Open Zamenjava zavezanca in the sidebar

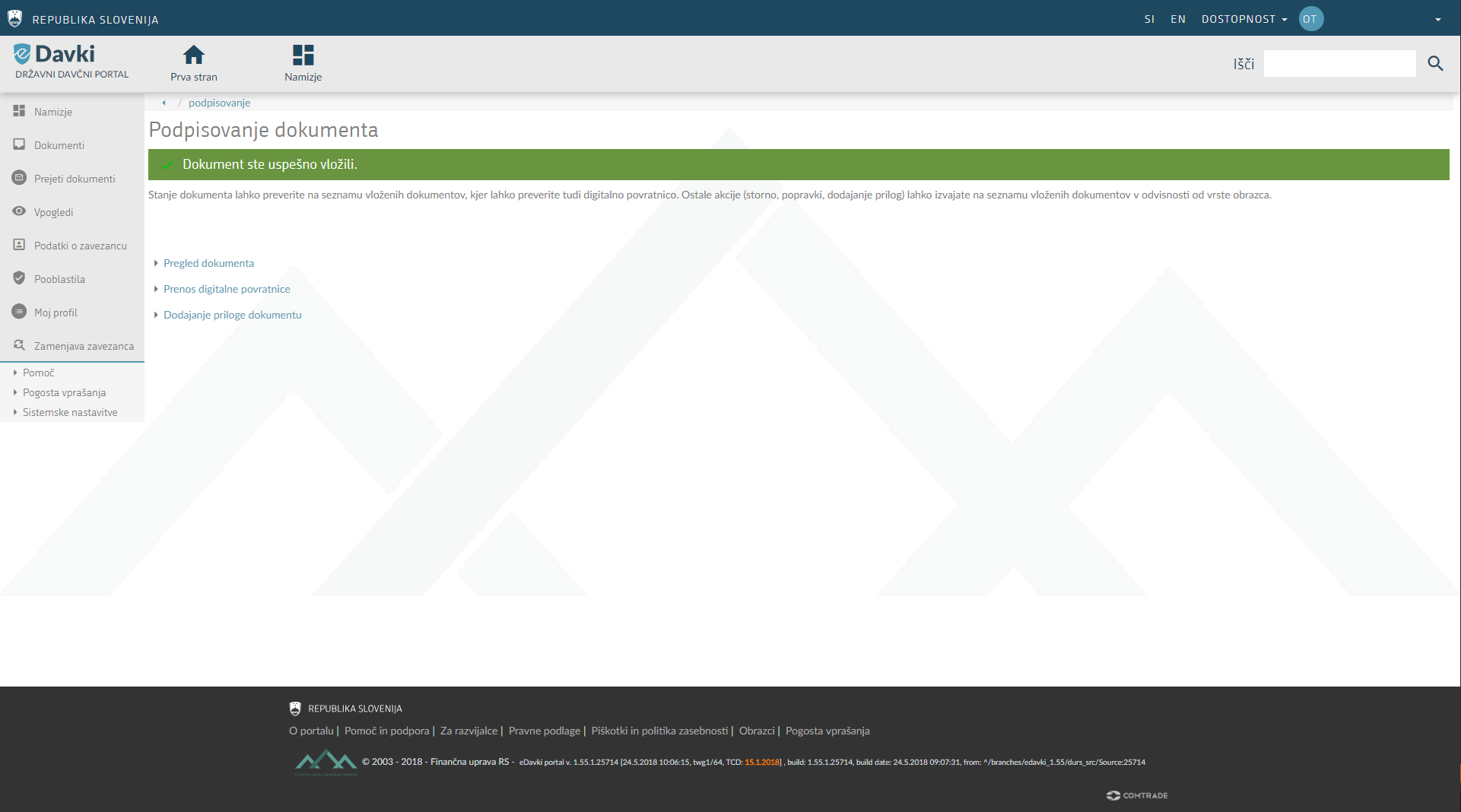(84, 346)
